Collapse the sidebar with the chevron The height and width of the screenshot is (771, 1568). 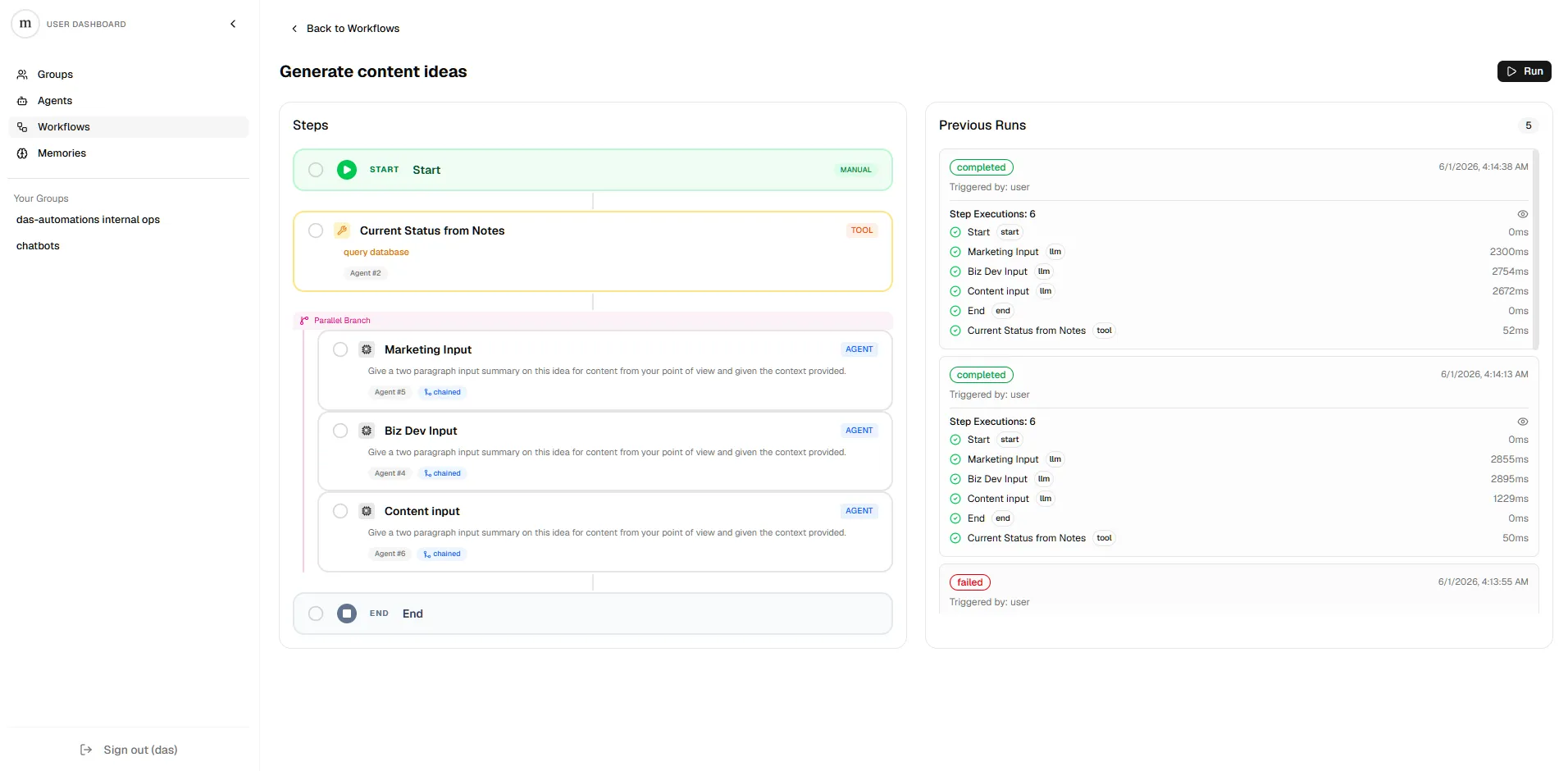click(233, 24)
